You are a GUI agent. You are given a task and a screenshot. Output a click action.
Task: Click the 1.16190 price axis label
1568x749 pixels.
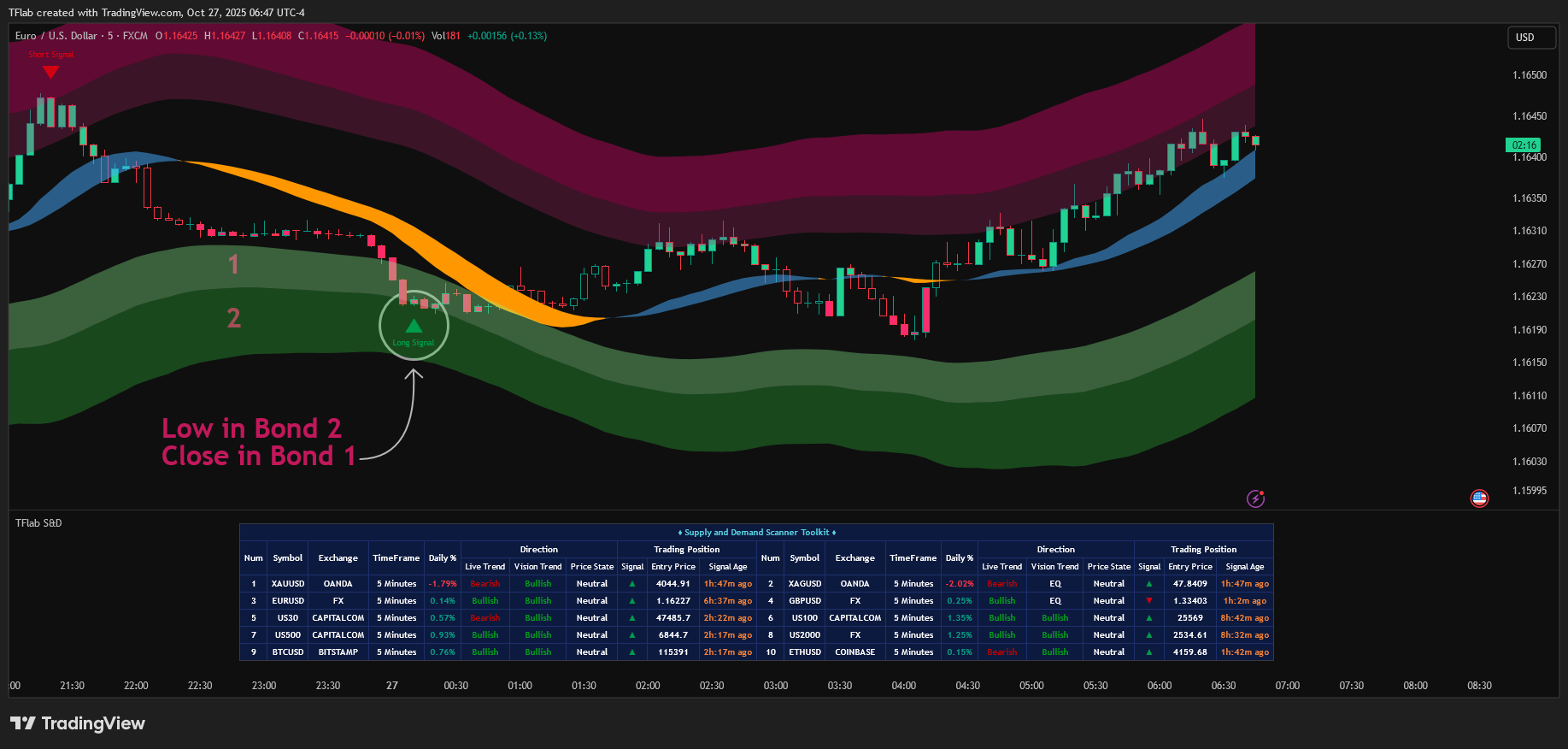(x=1530, y=330)
